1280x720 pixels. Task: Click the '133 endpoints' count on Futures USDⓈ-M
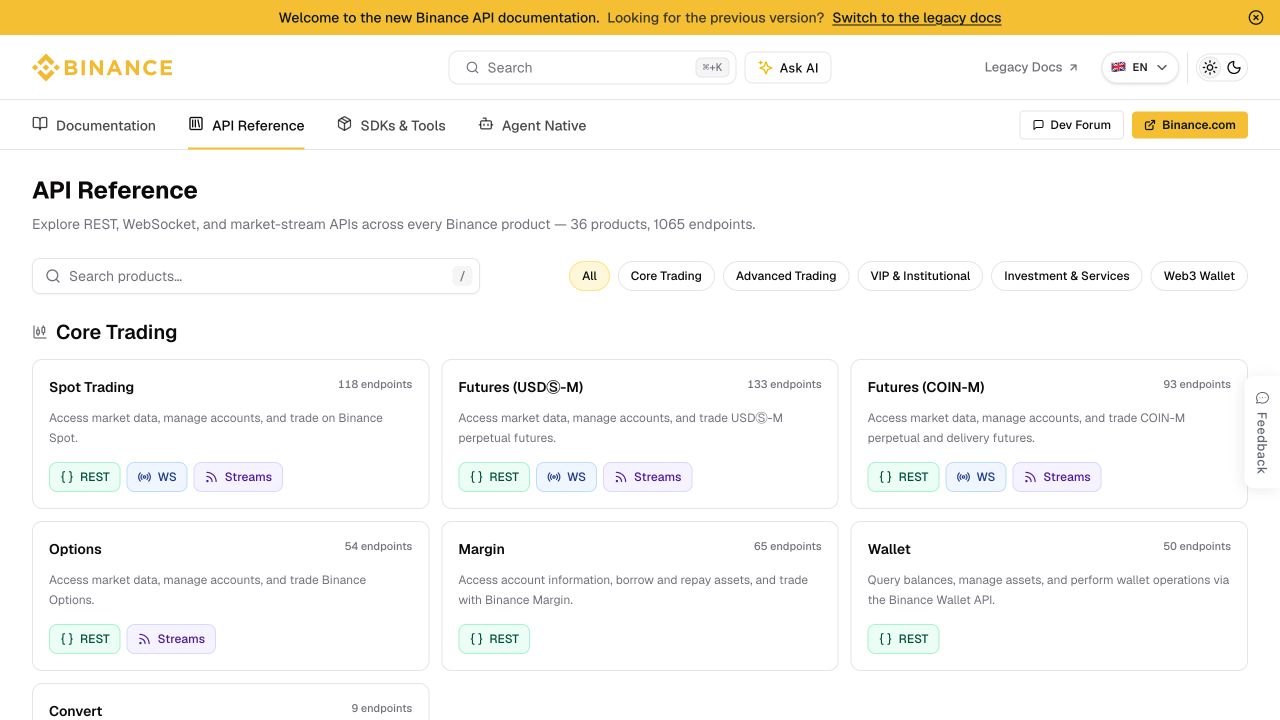[x=784, y=384]
